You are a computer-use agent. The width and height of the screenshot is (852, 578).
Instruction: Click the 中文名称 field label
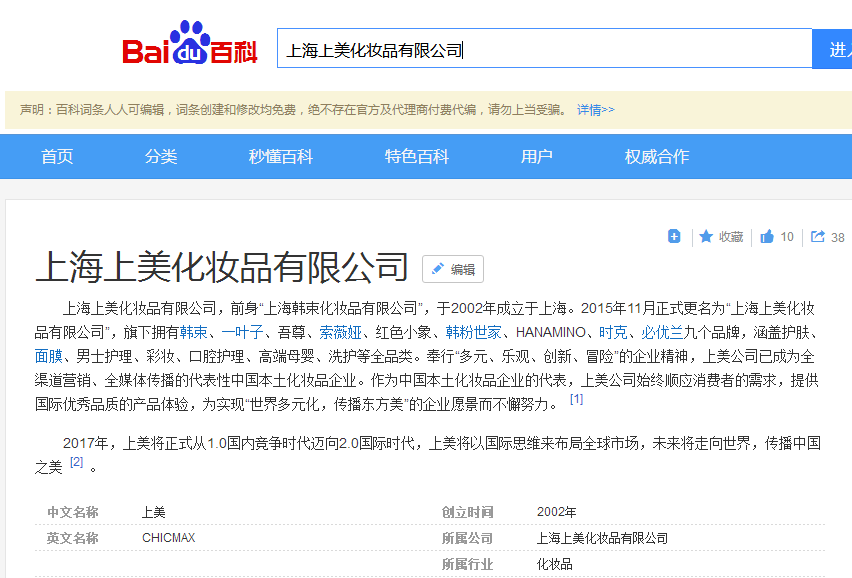point(73,512)
